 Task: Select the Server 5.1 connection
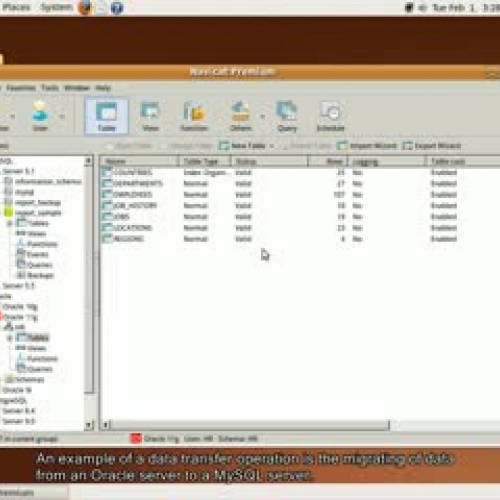pos(18,171)
